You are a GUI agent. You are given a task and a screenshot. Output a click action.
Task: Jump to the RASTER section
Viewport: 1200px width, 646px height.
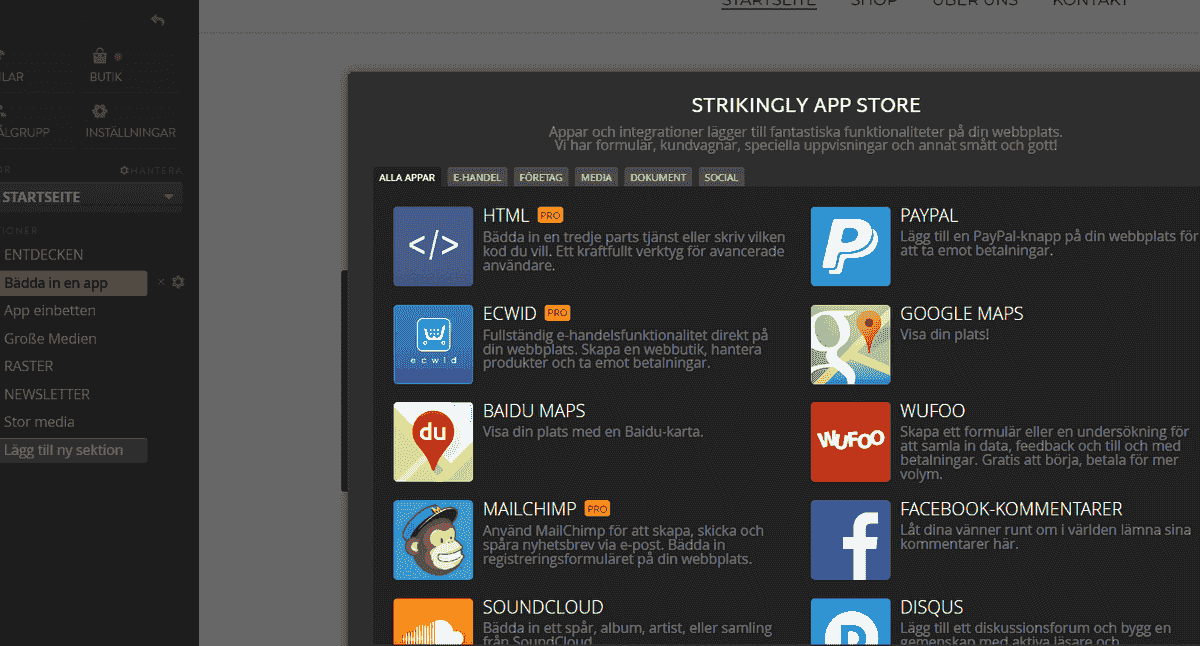pos(29,366)
